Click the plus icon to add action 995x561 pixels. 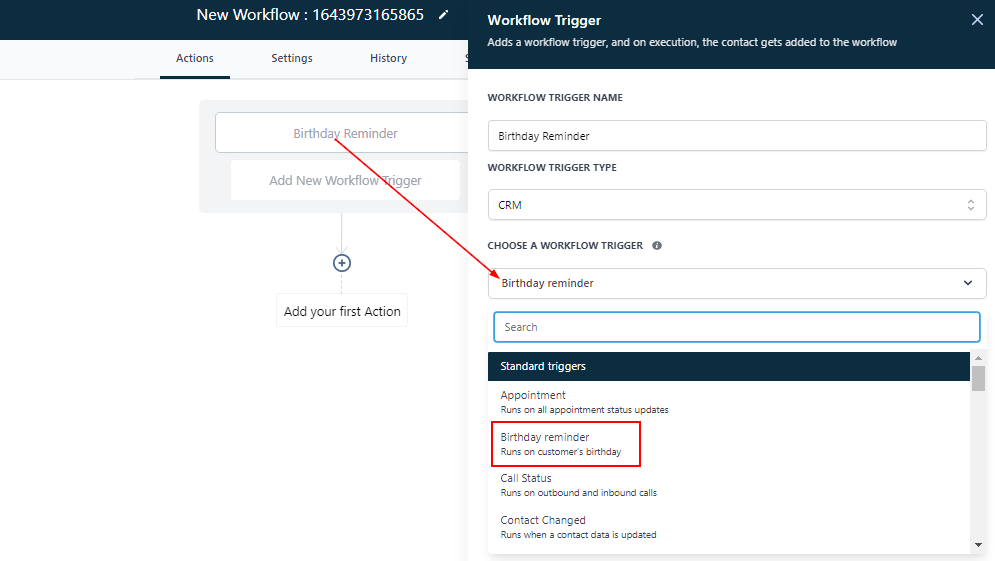342,263
